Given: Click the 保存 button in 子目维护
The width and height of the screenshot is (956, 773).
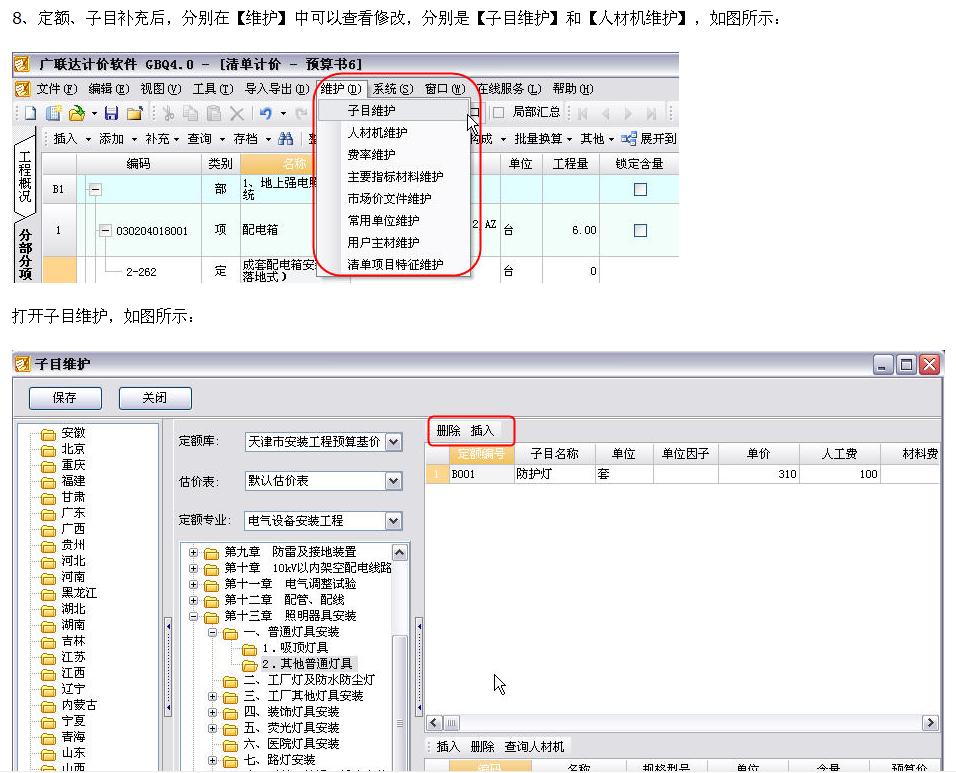Looking at the screenshot, I should 65,398.
